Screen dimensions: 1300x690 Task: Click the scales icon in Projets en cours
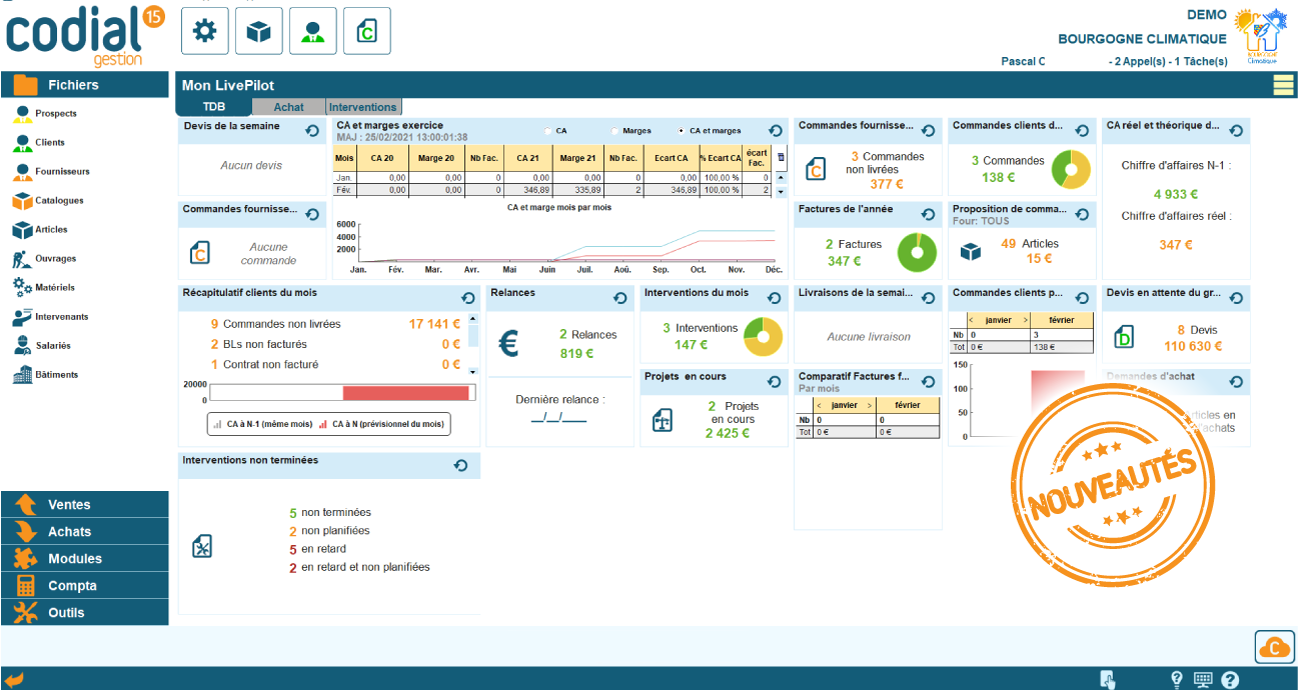pos(662,419)
